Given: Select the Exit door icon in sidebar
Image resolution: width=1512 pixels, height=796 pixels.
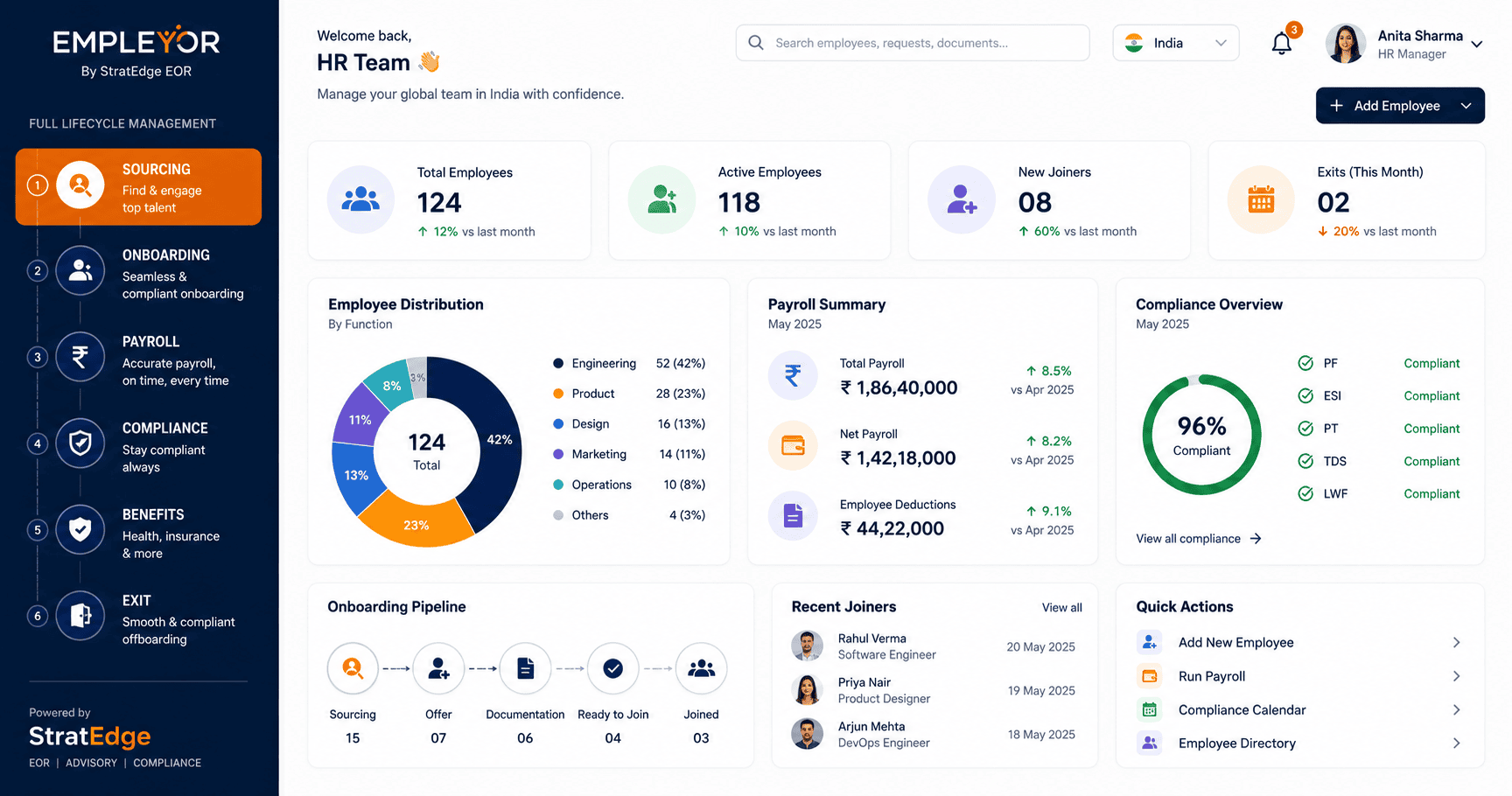Looking at the screenshot, I should coord(80,616).
